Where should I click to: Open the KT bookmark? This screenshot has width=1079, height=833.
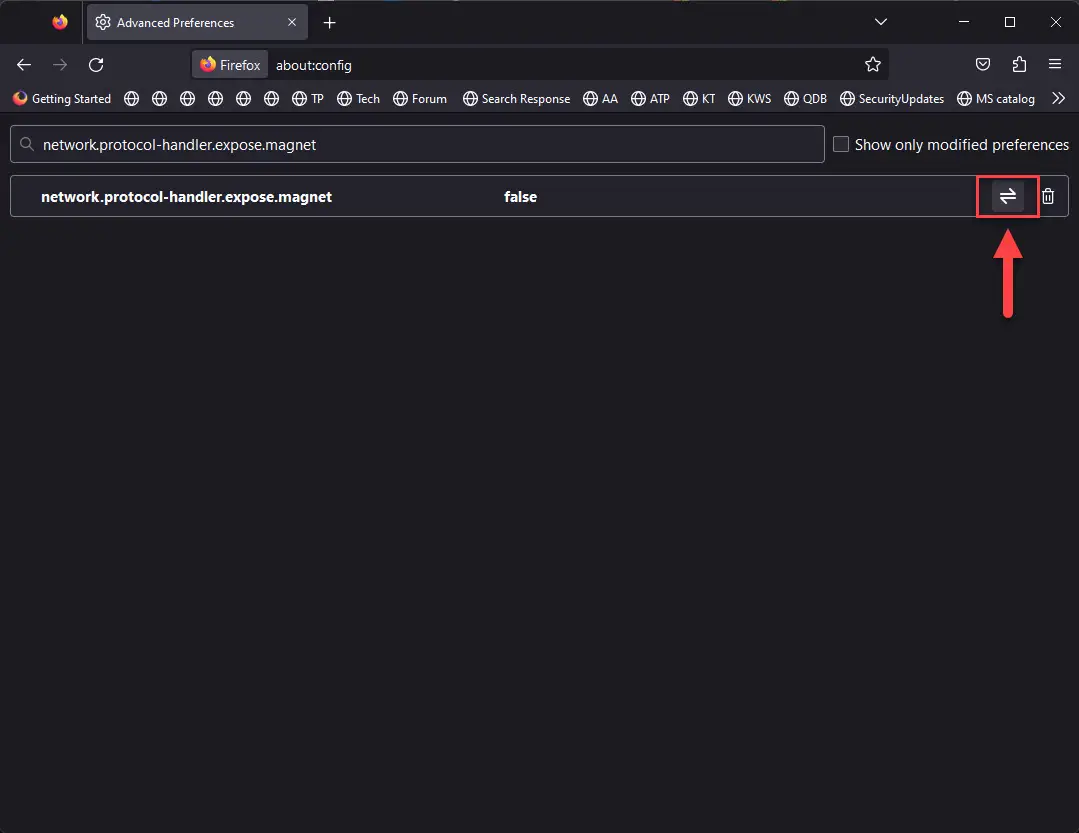tap(699, 98)
